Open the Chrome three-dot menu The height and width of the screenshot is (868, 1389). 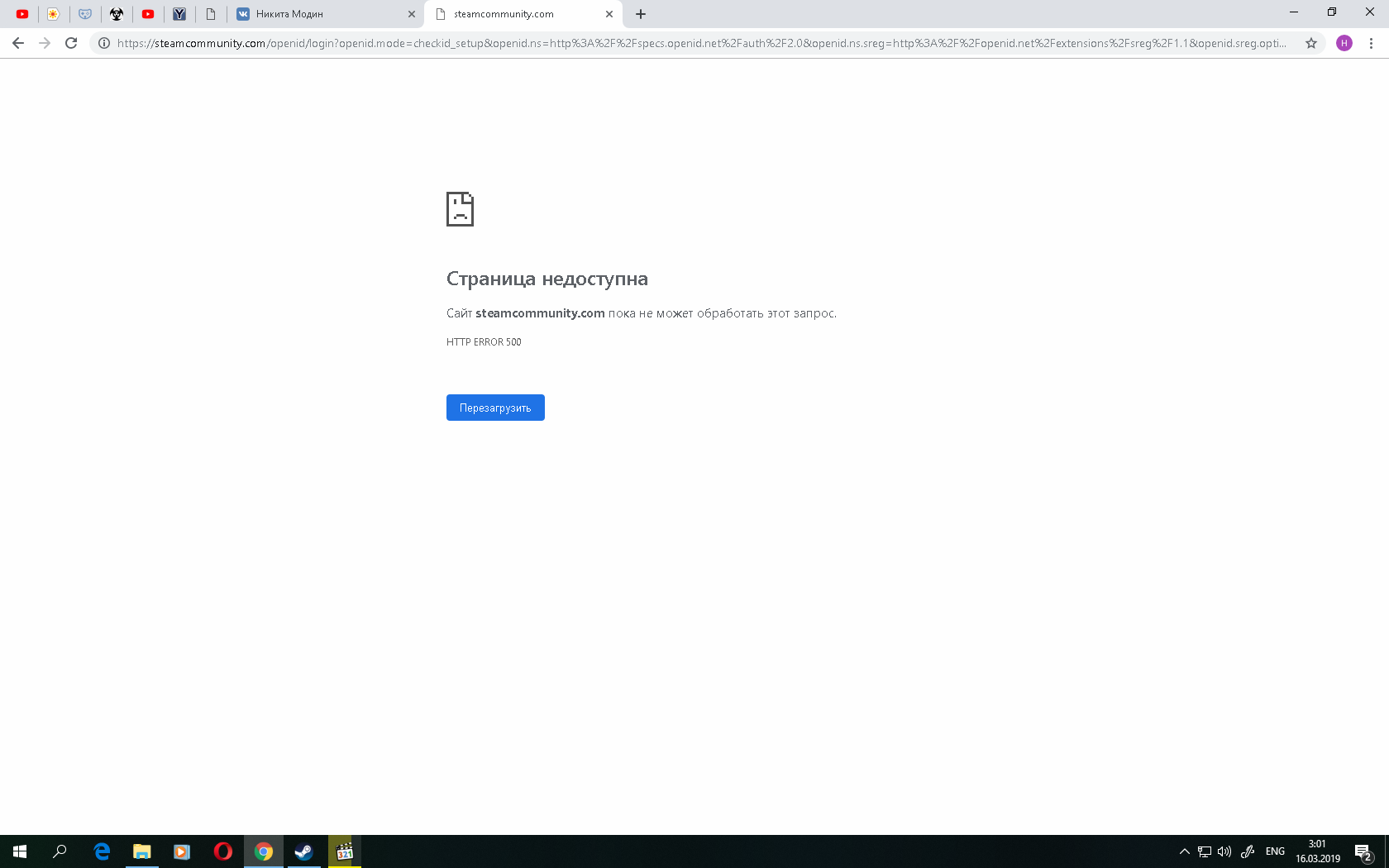1371,43
